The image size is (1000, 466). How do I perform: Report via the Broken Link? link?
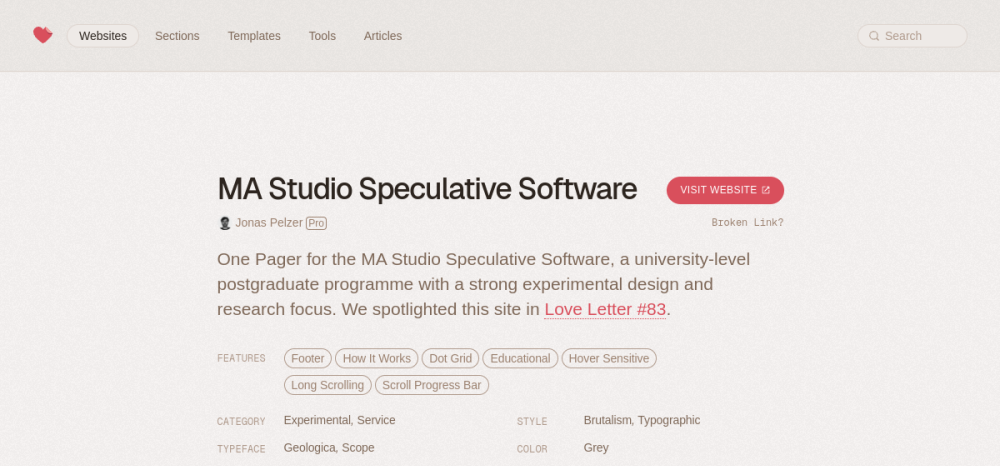747,222
